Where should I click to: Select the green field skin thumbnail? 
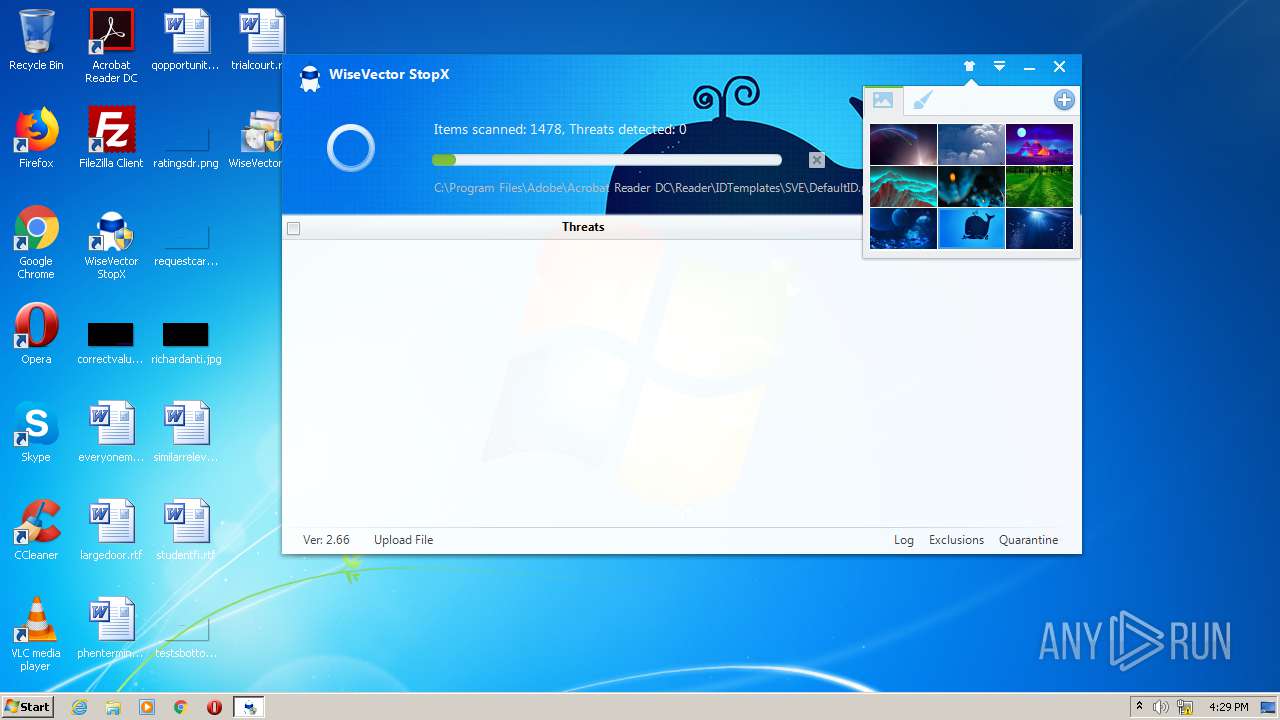[x=1039, y=186]
